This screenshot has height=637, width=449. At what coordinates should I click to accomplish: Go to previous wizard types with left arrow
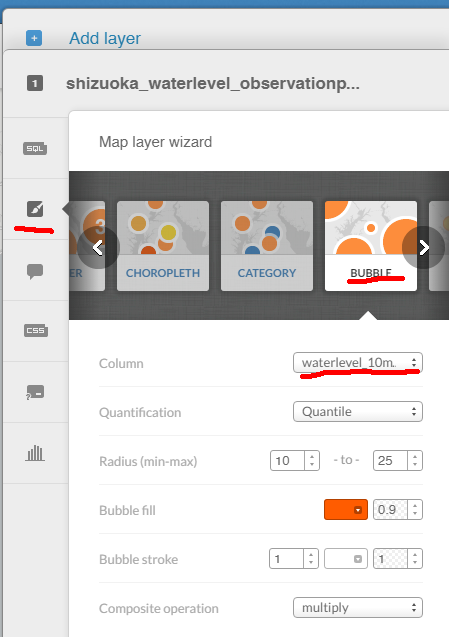click(98, 247)
